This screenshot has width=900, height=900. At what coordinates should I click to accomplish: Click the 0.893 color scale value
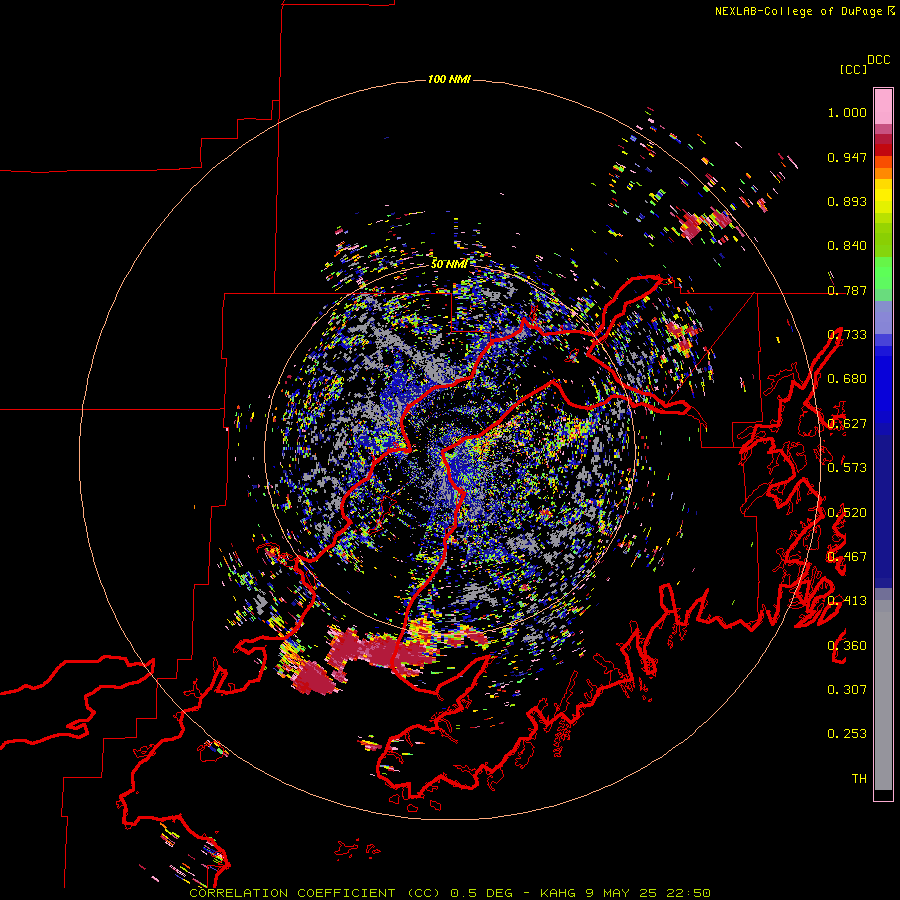click(847, 201)
